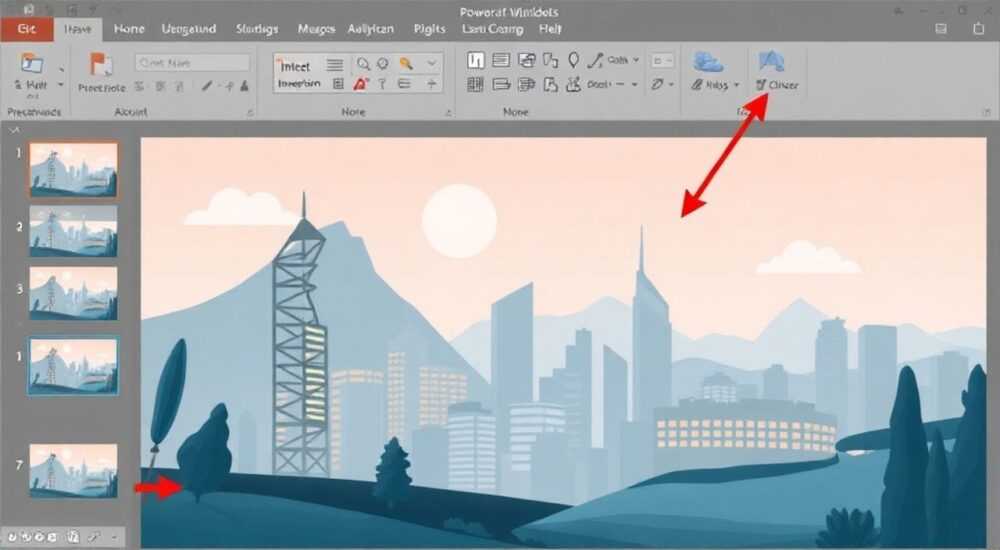
Task: Open the red Eic file tab
Action: [x=26, y=29]
